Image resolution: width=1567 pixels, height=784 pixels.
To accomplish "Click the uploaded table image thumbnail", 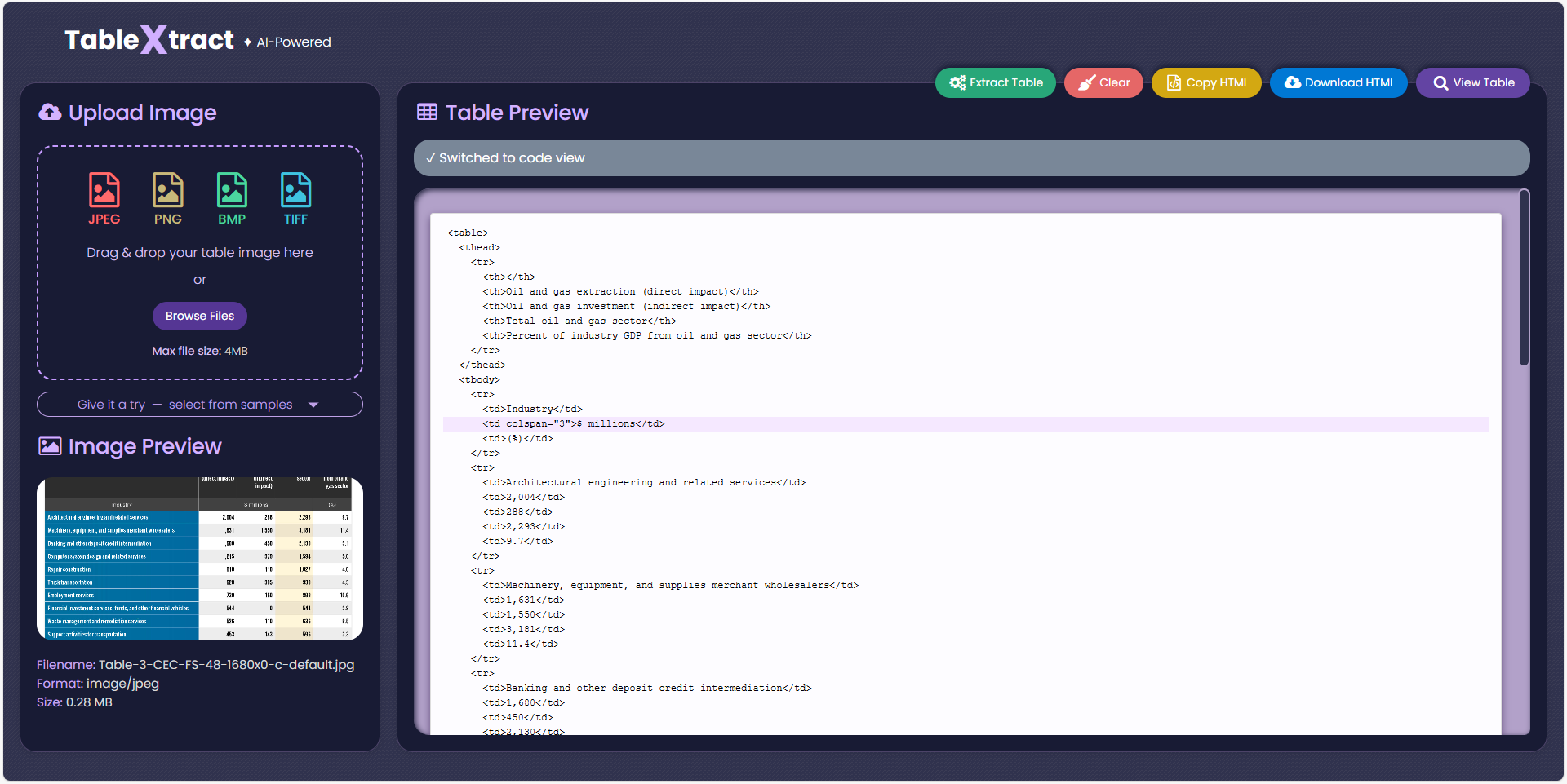I will click(x=200, y=559).
